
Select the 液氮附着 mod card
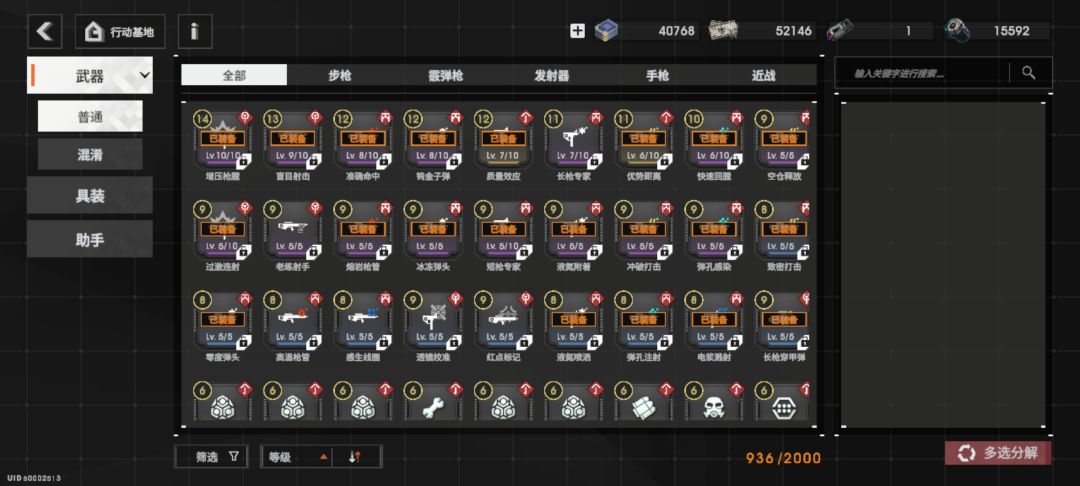tap(574, 235)
